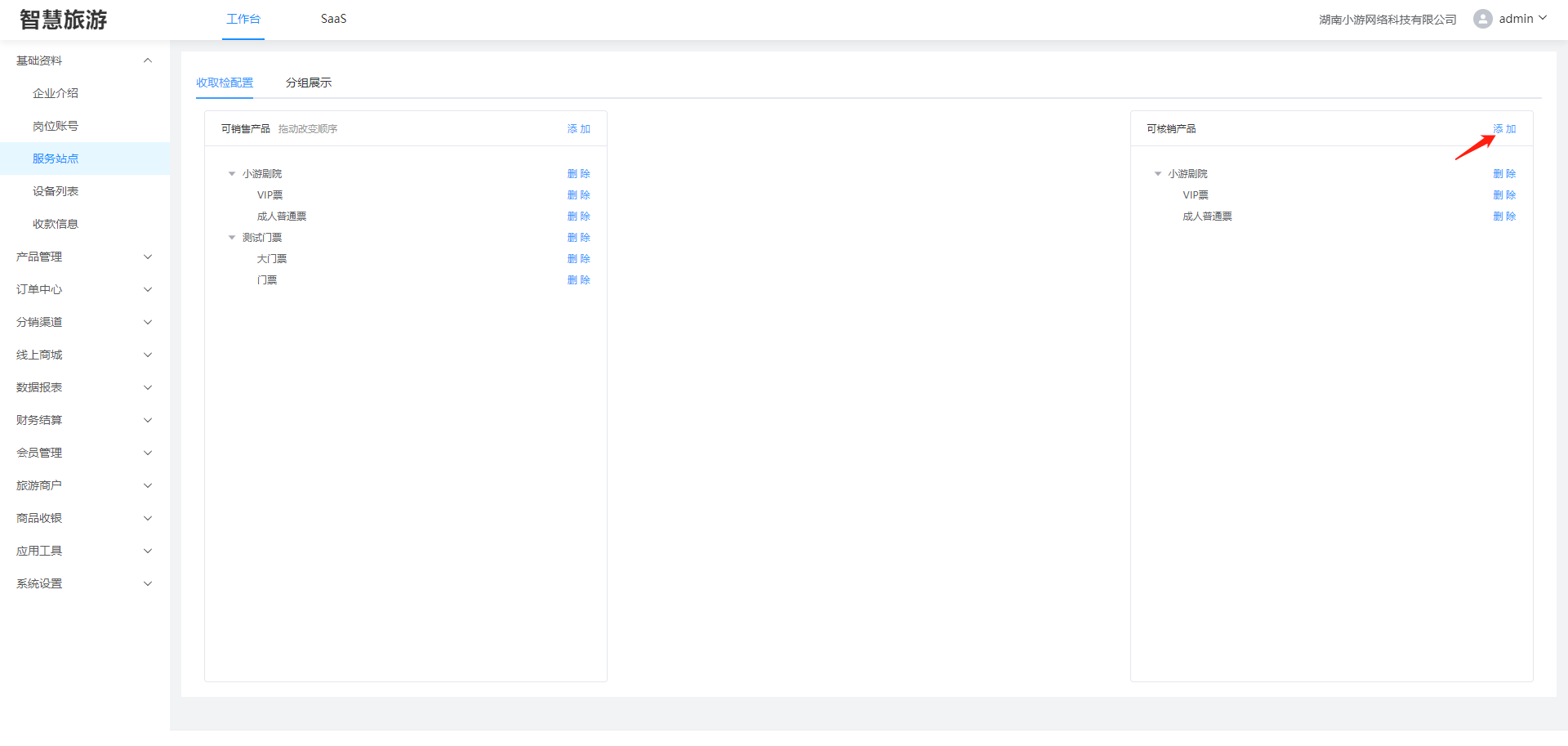The image size is (1568, 746).
Task: Open 企业介绍 in the sidebar
Action: tap(56, 93)
